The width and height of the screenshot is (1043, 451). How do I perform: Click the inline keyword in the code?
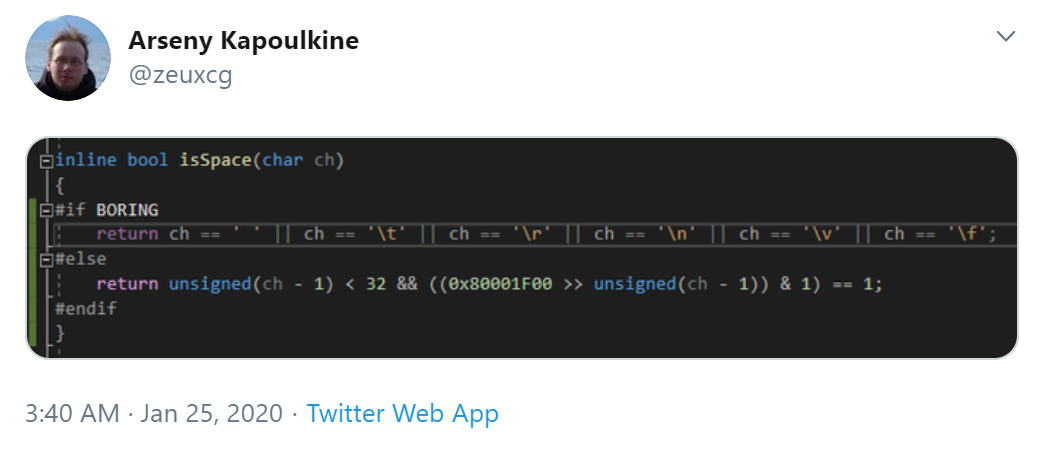86,160
